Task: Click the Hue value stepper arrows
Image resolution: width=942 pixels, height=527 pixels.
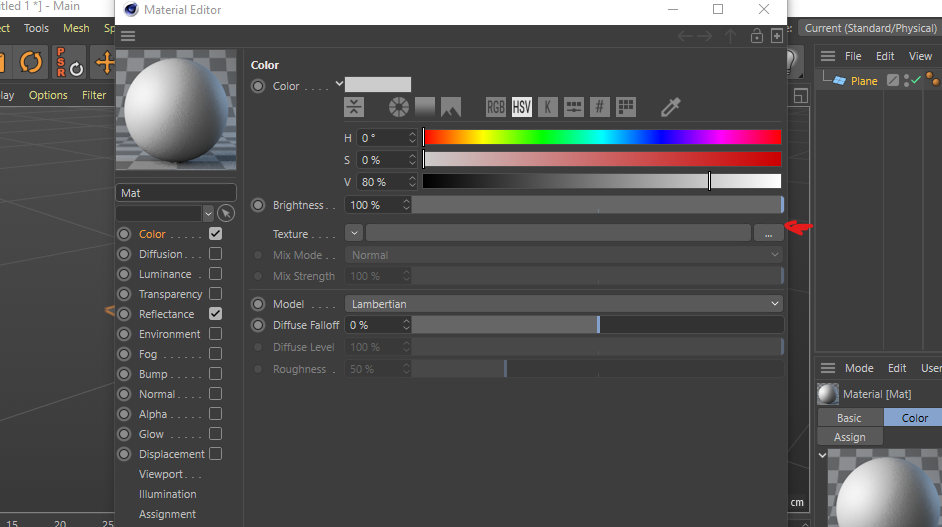Action: pos(412,138)
